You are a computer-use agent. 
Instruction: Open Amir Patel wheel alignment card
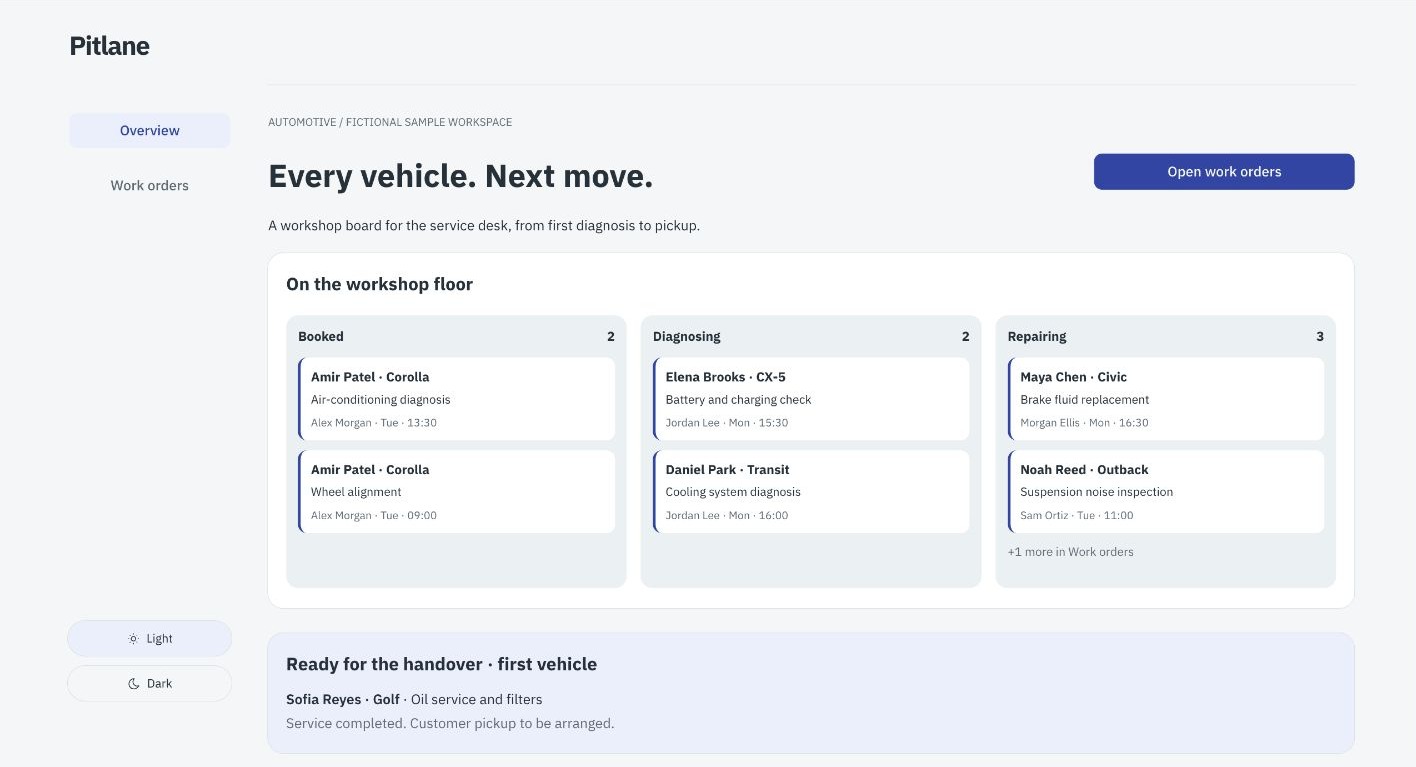click(x=457, y=492)
